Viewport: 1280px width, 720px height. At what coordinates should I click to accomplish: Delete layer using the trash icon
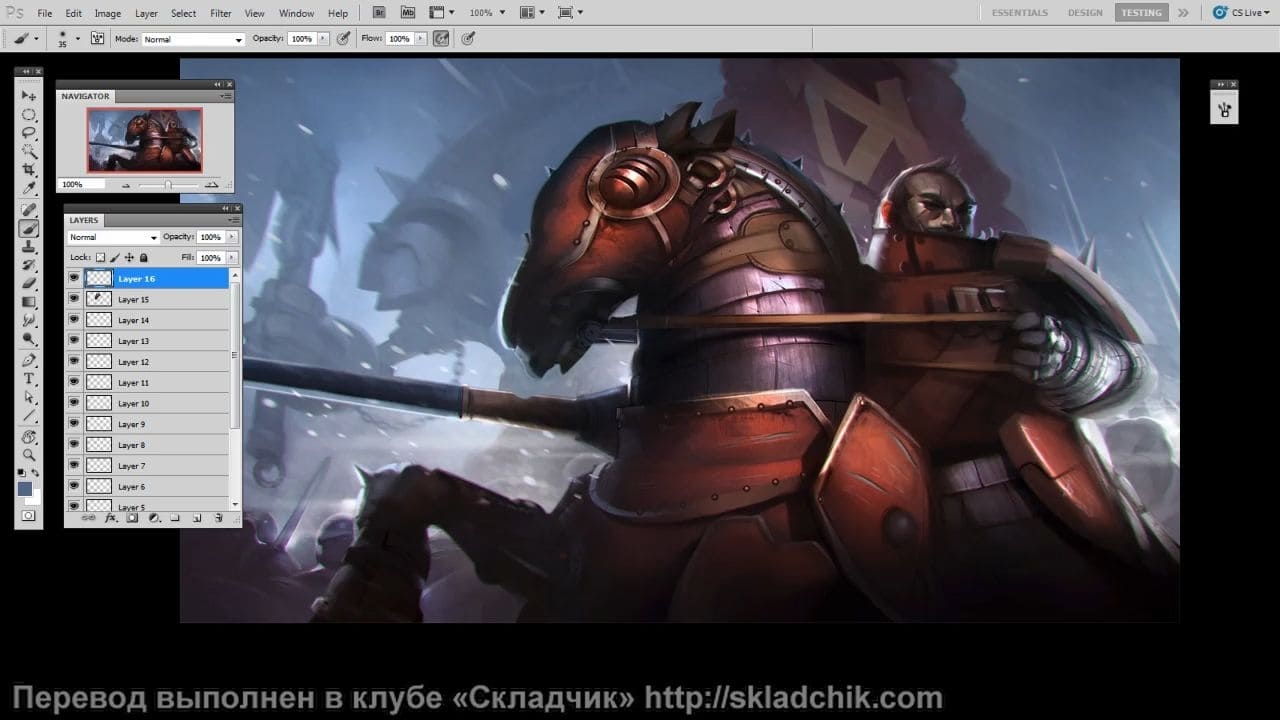[x=218, y=518]
